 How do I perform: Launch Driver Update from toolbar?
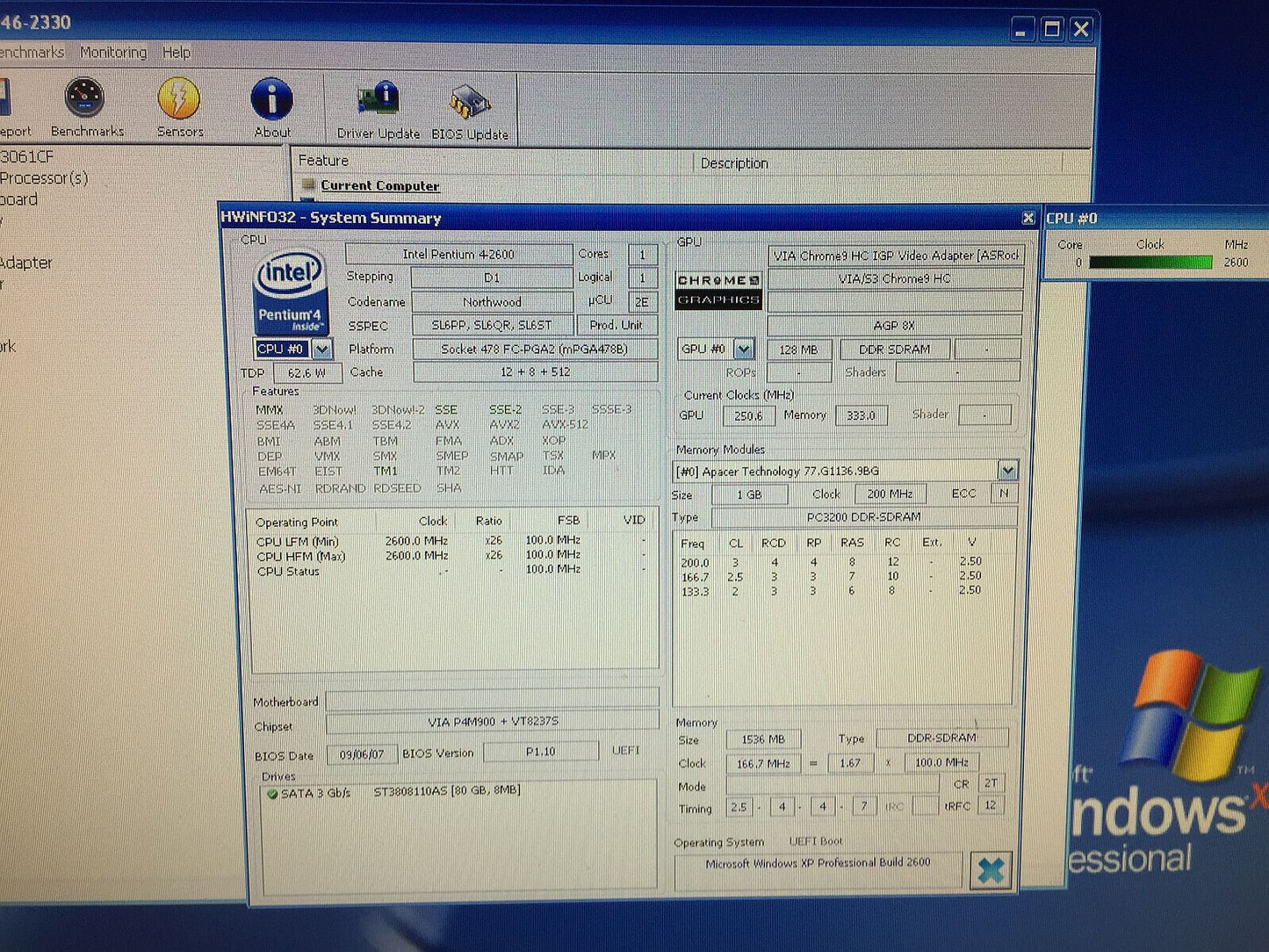point(379,109)
